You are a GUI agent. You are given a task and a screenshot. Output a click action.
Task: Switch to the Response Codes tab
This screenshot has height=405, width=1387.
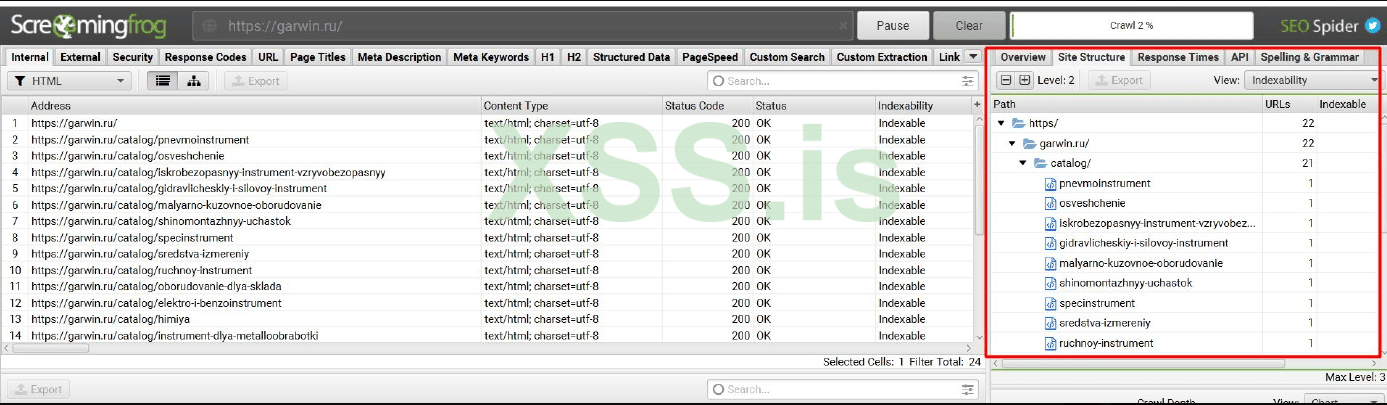pos(205,57)
